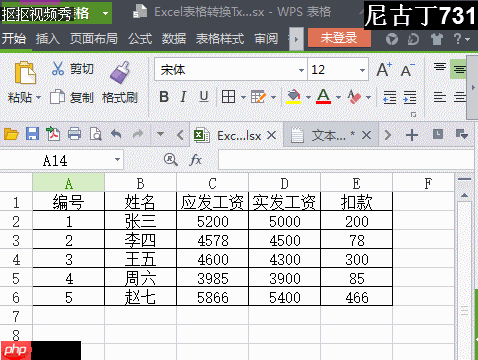Click the draw border table icon
Image resolution: width=478 pixels, height=360 pixels.
click(258, 97)
